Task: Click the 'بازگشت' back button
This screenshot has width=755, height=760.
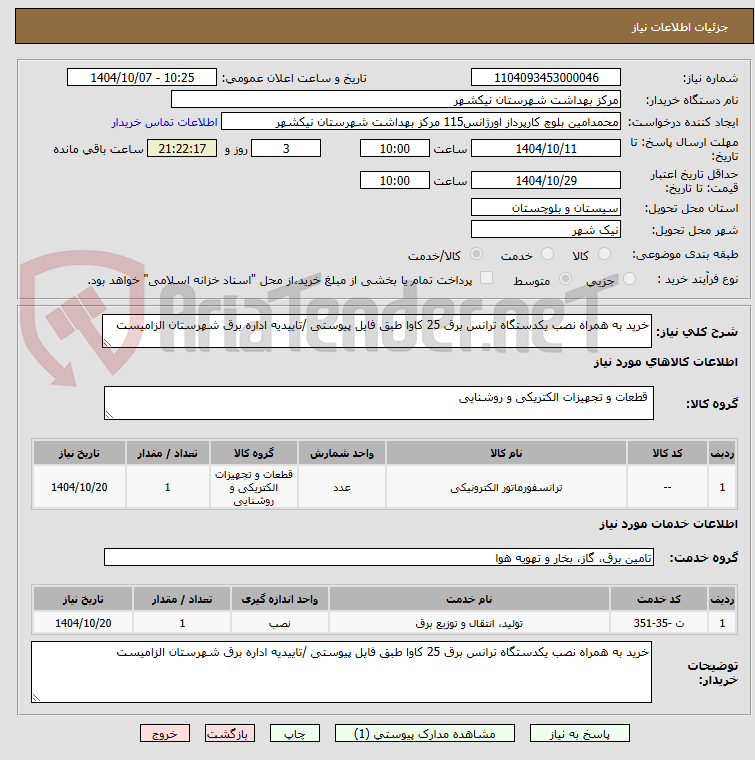Action: (x=230, y=733)
